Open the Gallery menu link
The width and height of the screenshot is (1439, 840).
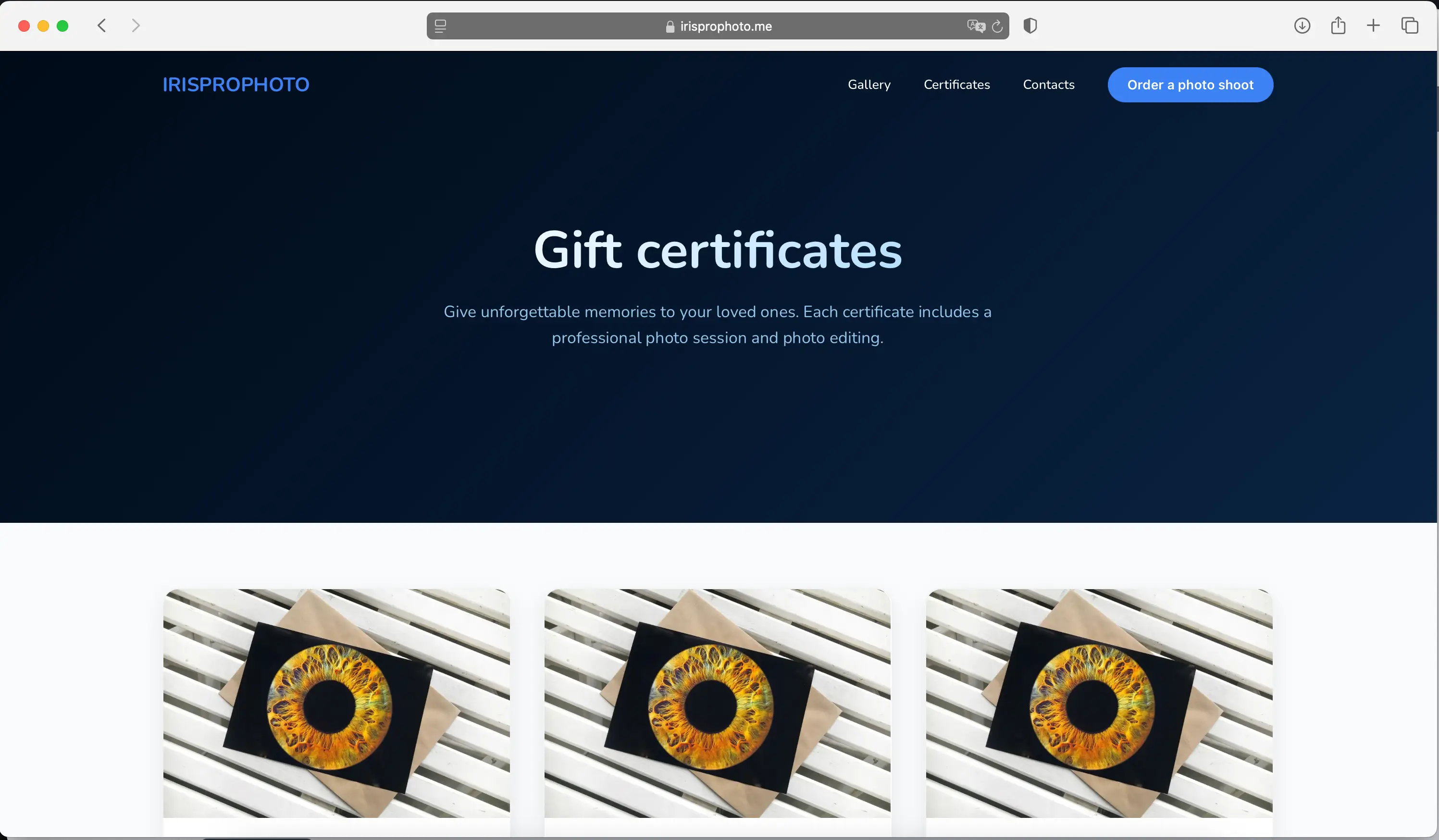868,85
